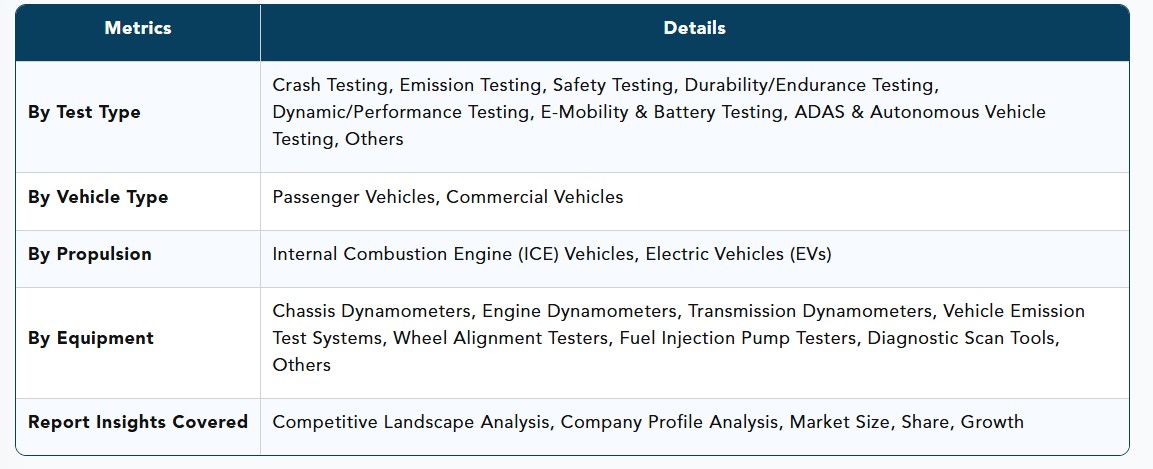1153x469 pixels.
Task: Click Electric Vehicles (EVs) text
Action: point(738,254)
